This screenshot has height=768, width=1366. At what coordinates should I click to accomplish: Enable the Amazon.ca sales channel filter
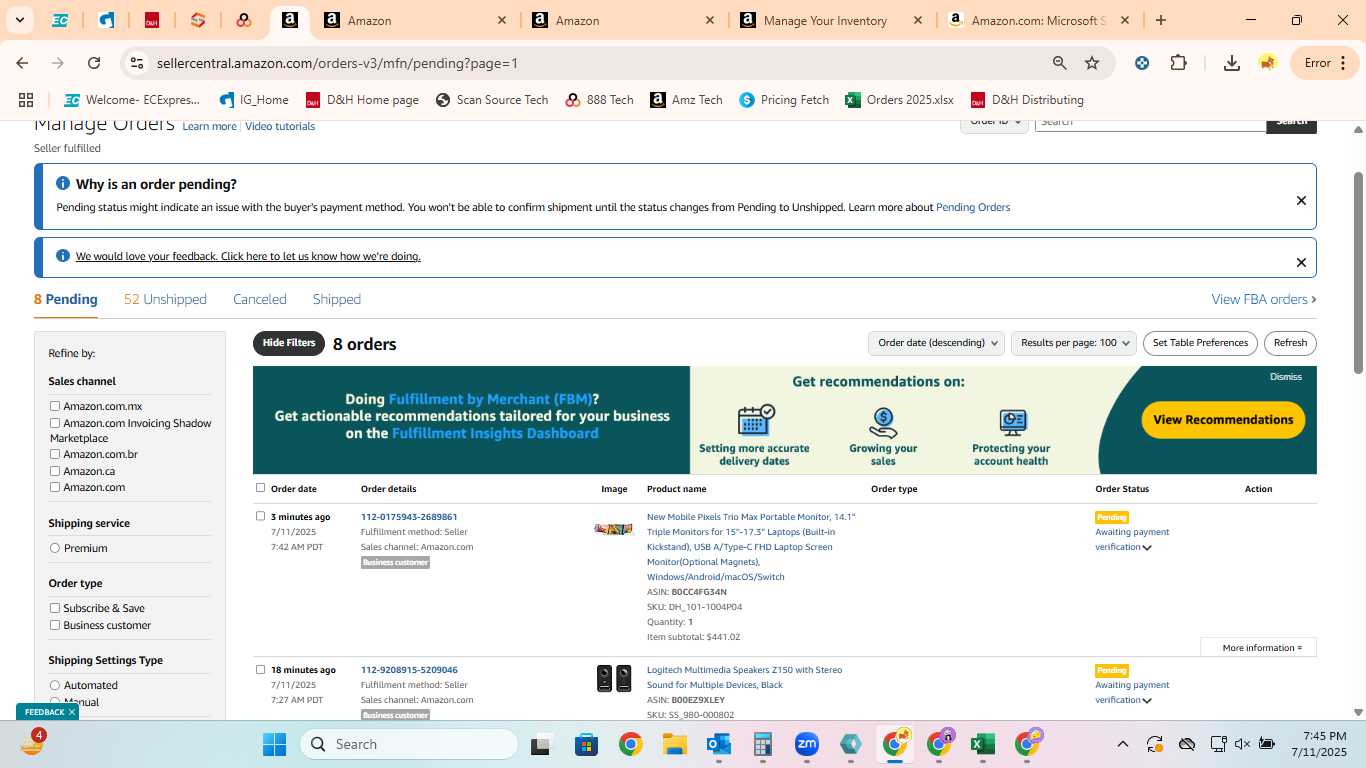[55, 471]
